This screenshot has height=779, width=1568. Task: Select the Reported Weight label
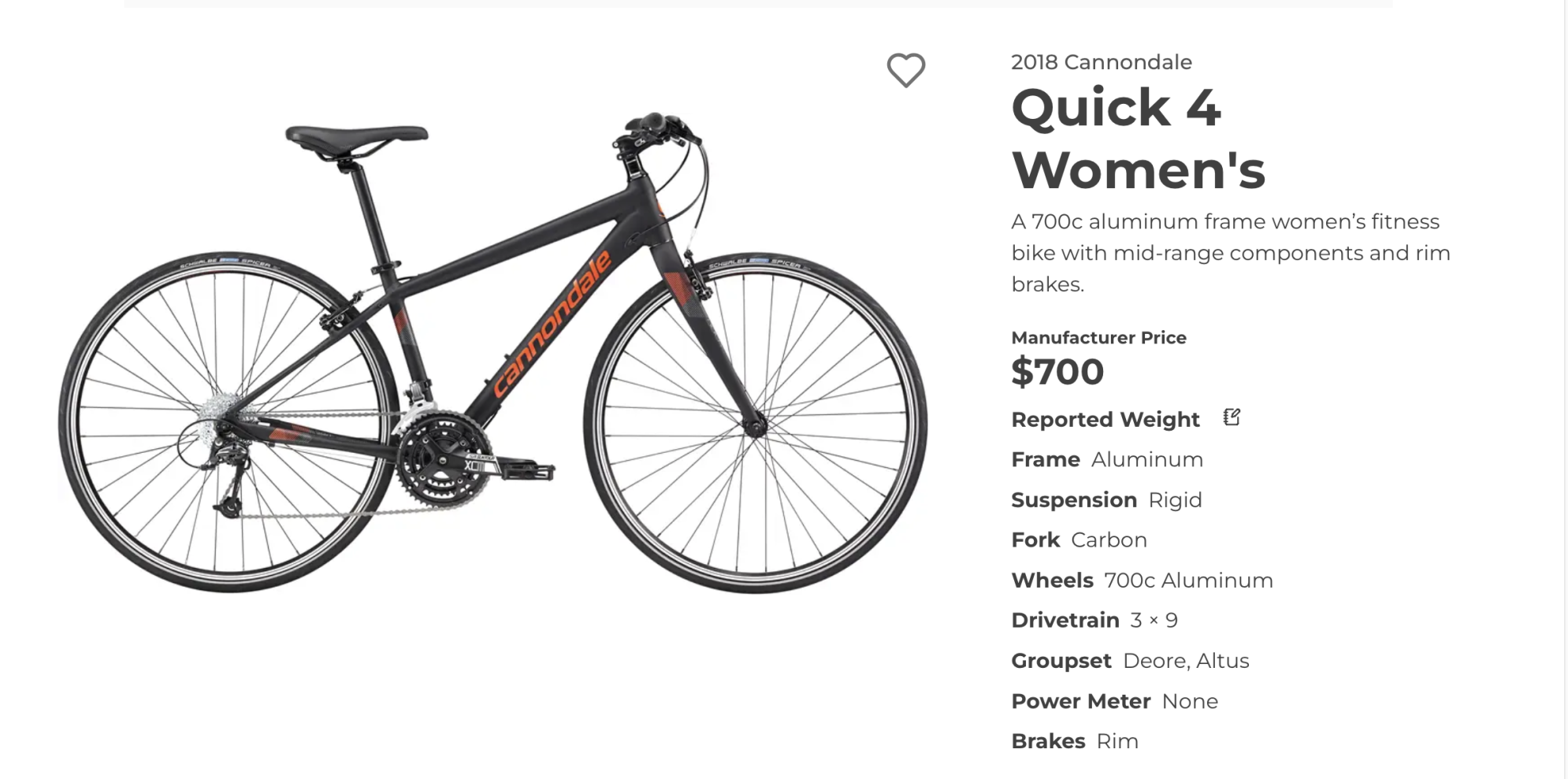coord(1105,419)
